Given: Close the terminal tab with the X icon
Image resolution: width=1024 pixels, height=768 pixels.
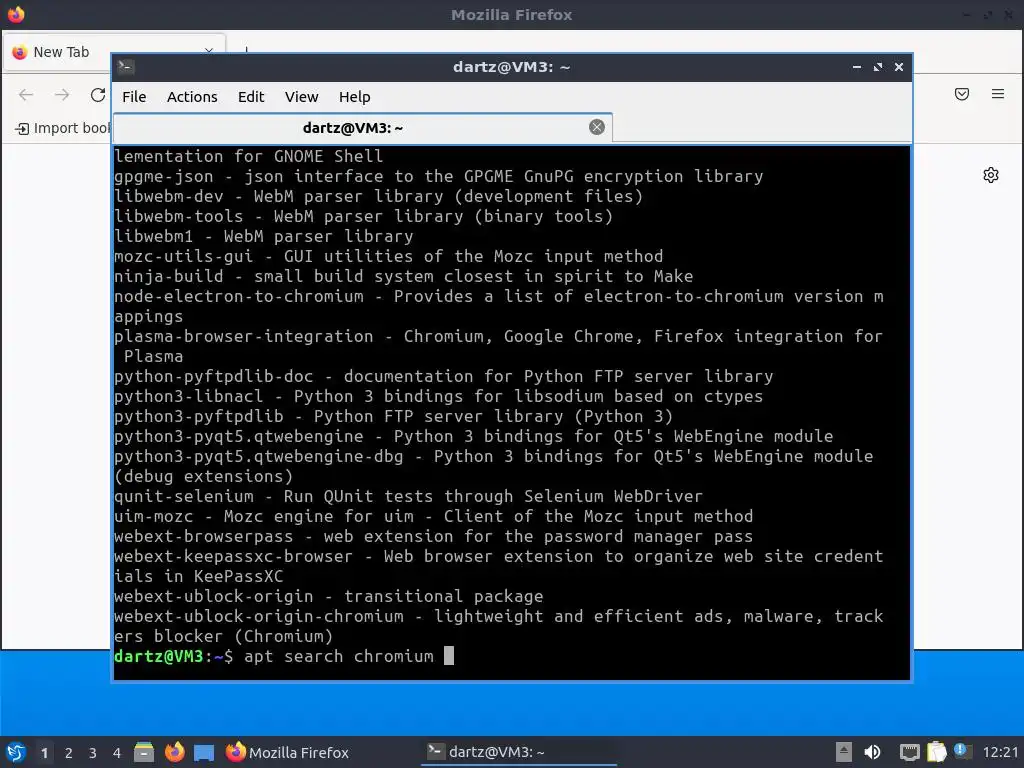Looking at the screenshot, I should (x=596, y=127).
